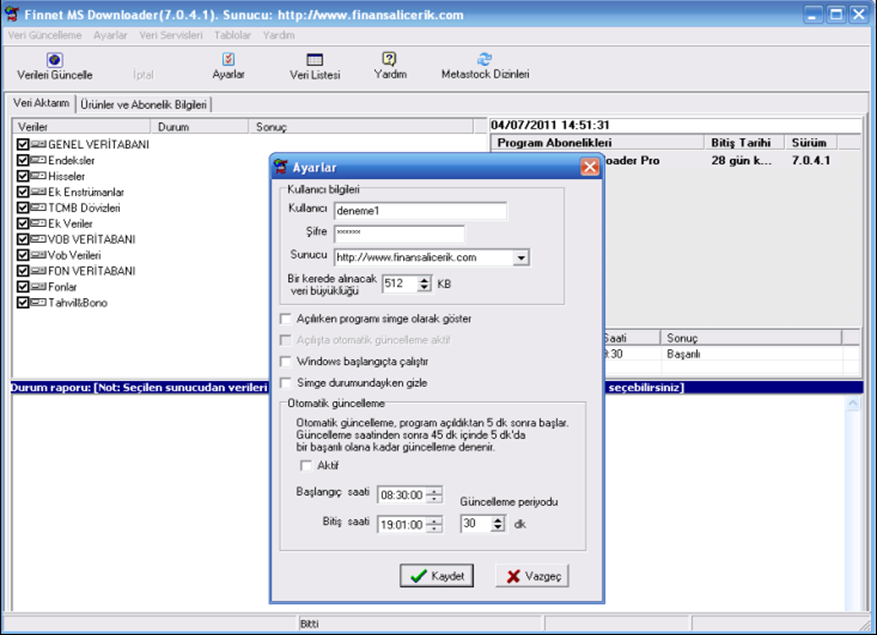Open the Tablolar menu

pos(232,35)
